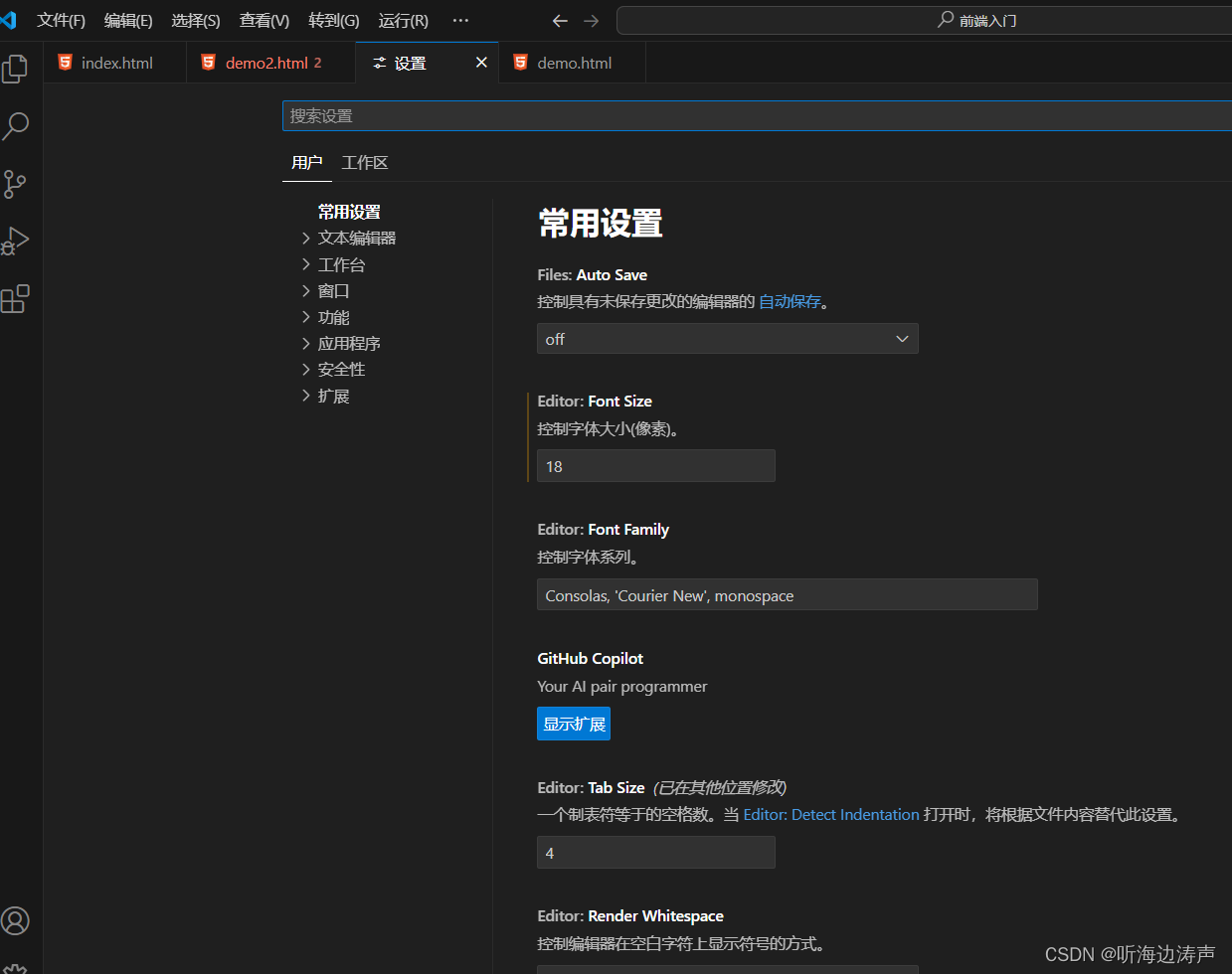Open the Editor: Detect Indentation link
The height and width of the screenshot is (974, 1232).
pyautogui.click(x=831, y=814)
